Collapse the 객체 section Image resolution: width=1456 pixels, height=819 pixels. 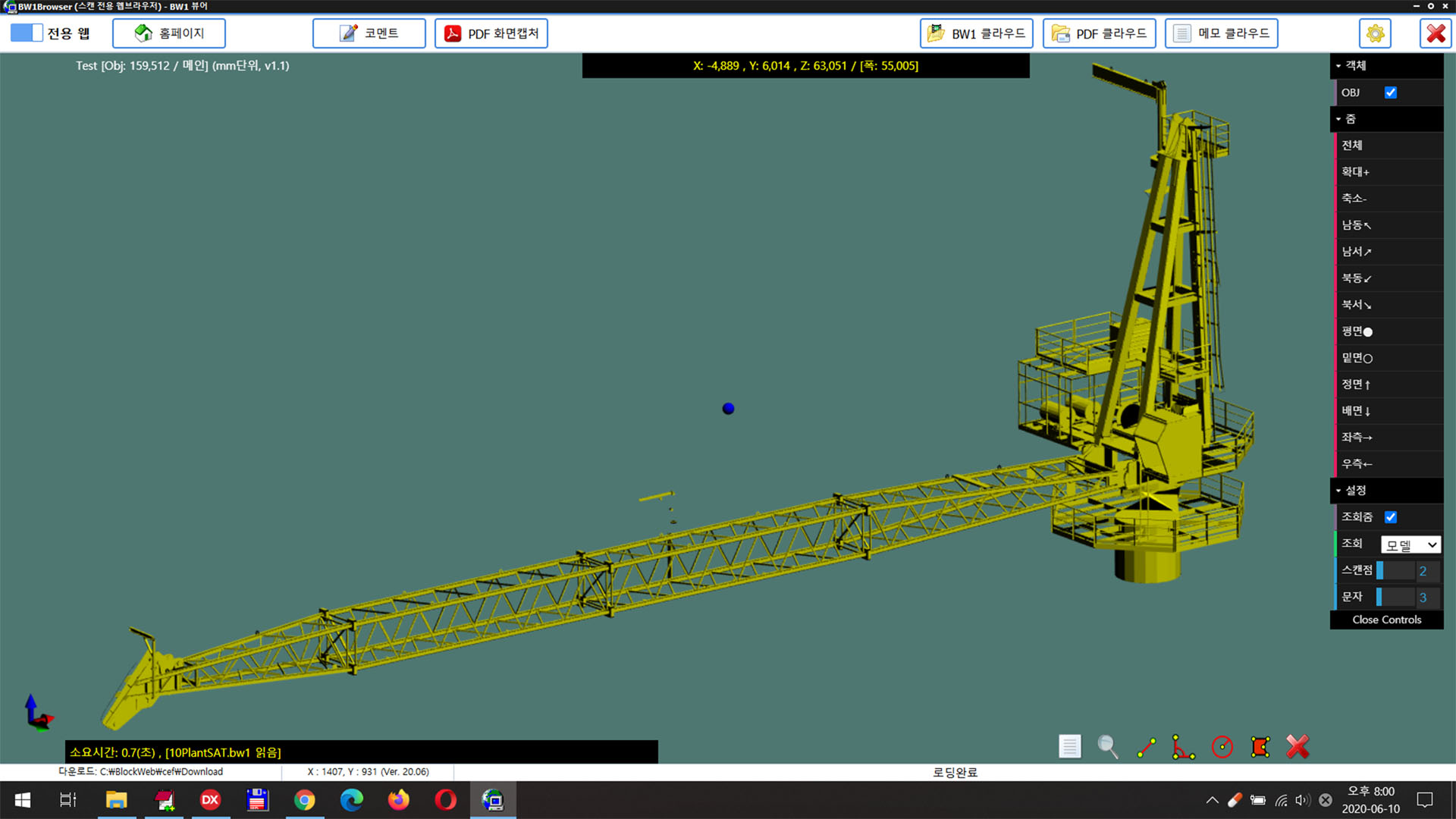coord(1356,66)
